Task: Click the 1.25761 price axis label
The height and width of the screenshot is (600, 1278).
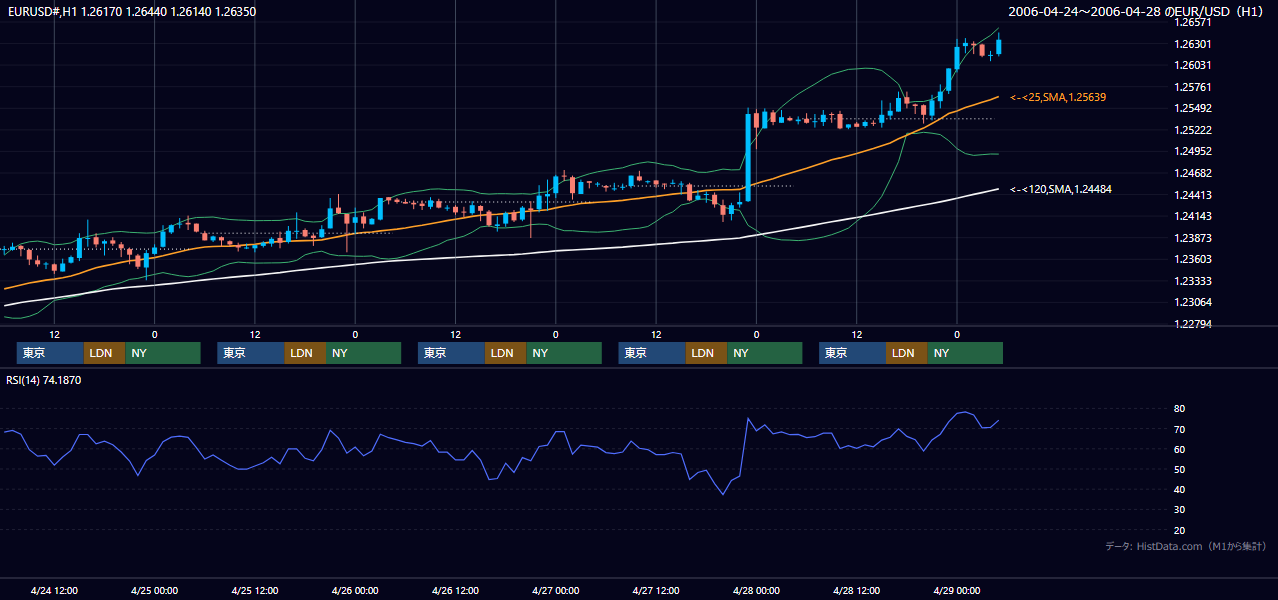Action: tap(1192, 87)
